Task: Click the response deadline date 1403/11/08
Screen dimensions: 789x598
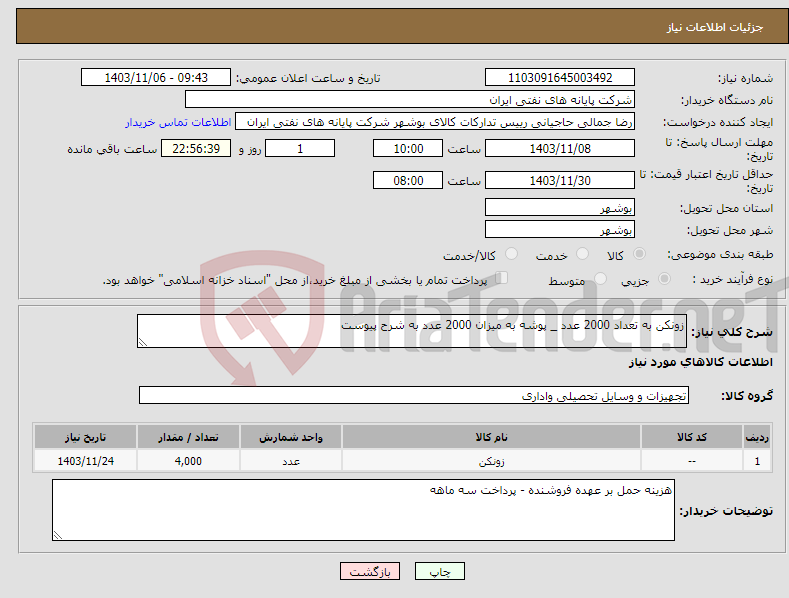Action: [x=560, y=148]
